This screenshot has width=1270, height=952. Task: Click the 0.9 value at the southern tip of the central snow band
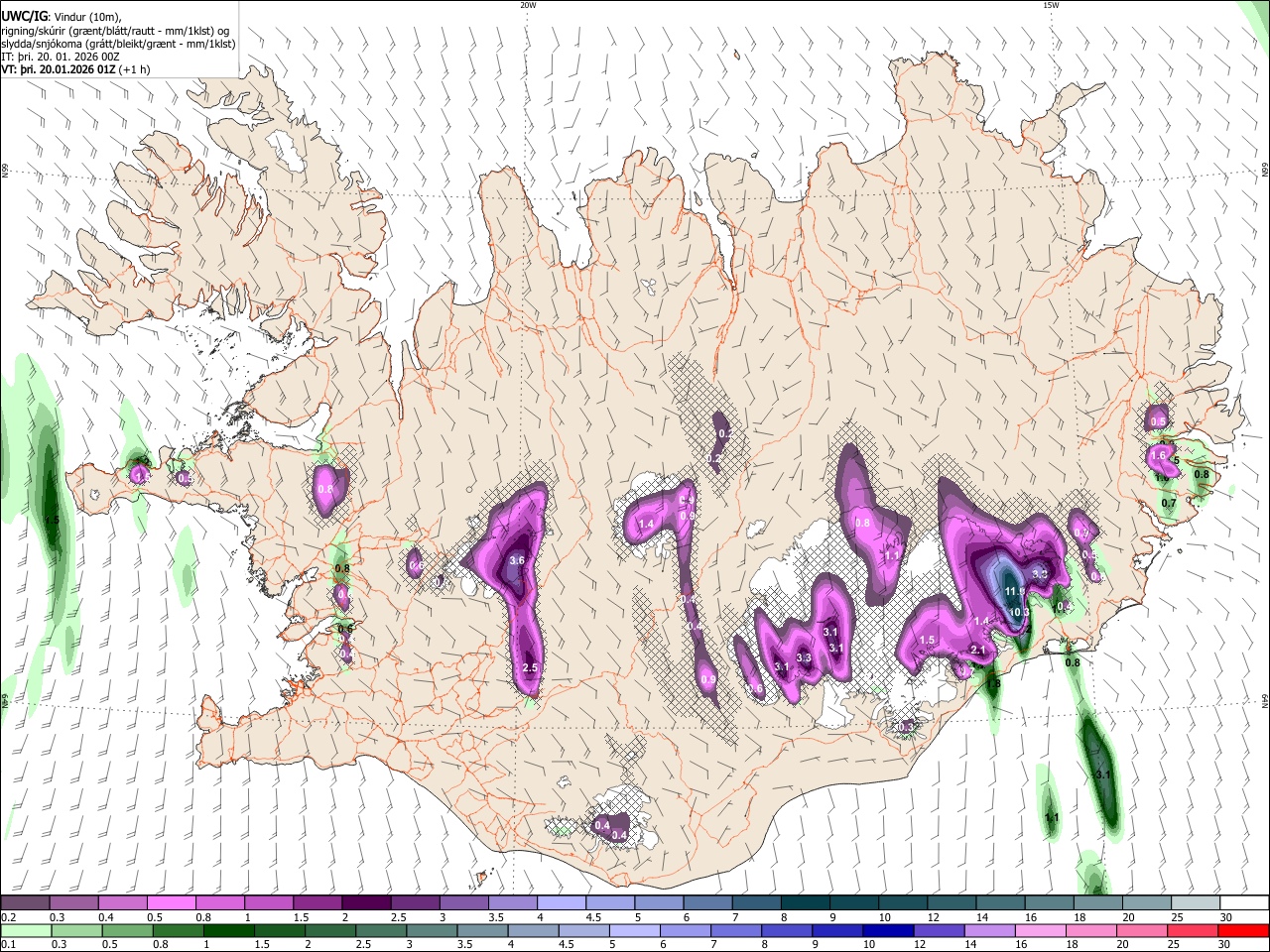708,679
